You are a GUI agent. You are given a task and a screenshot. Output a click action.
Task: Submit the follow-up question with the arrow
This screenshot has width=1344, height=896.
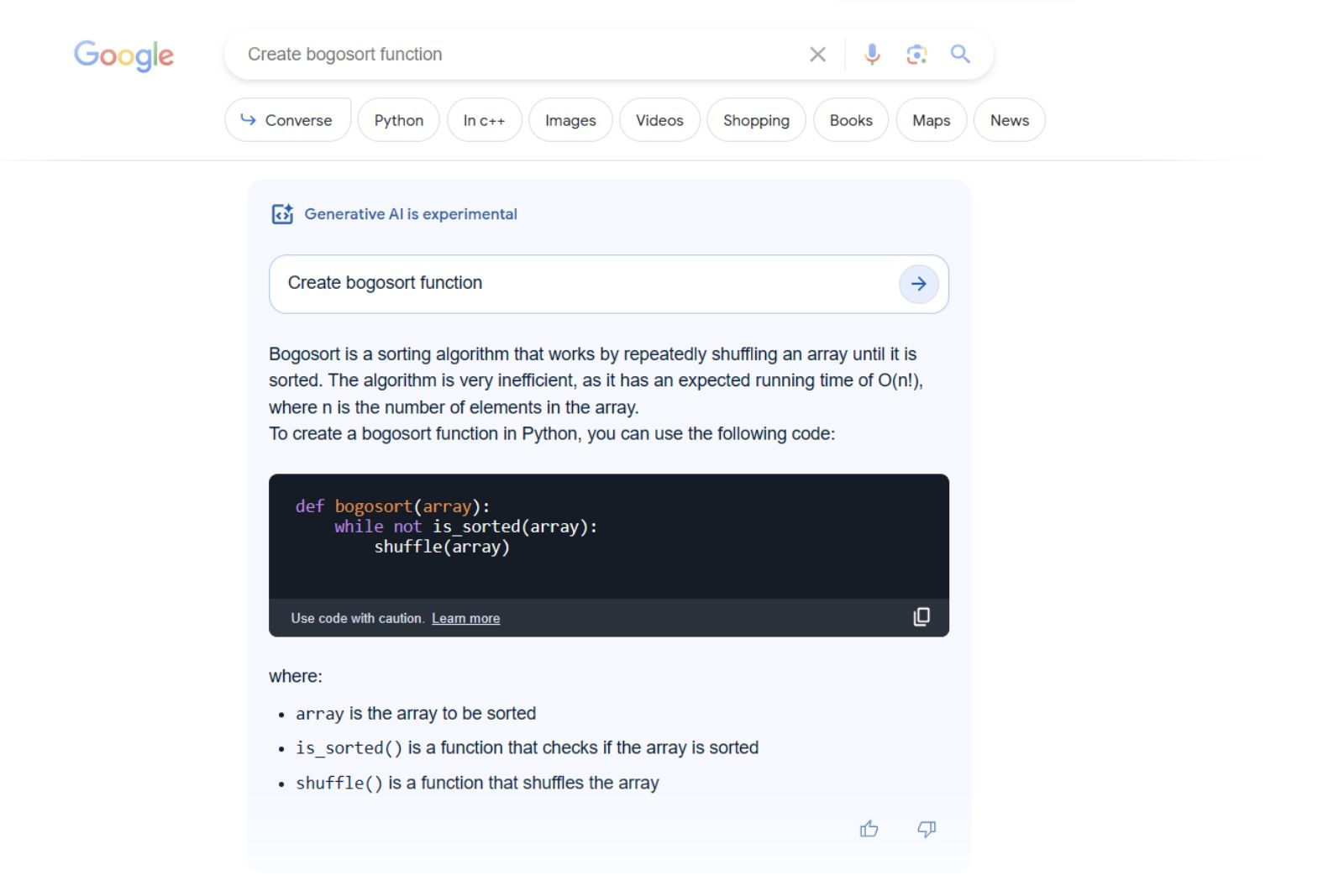click(918, 284)
